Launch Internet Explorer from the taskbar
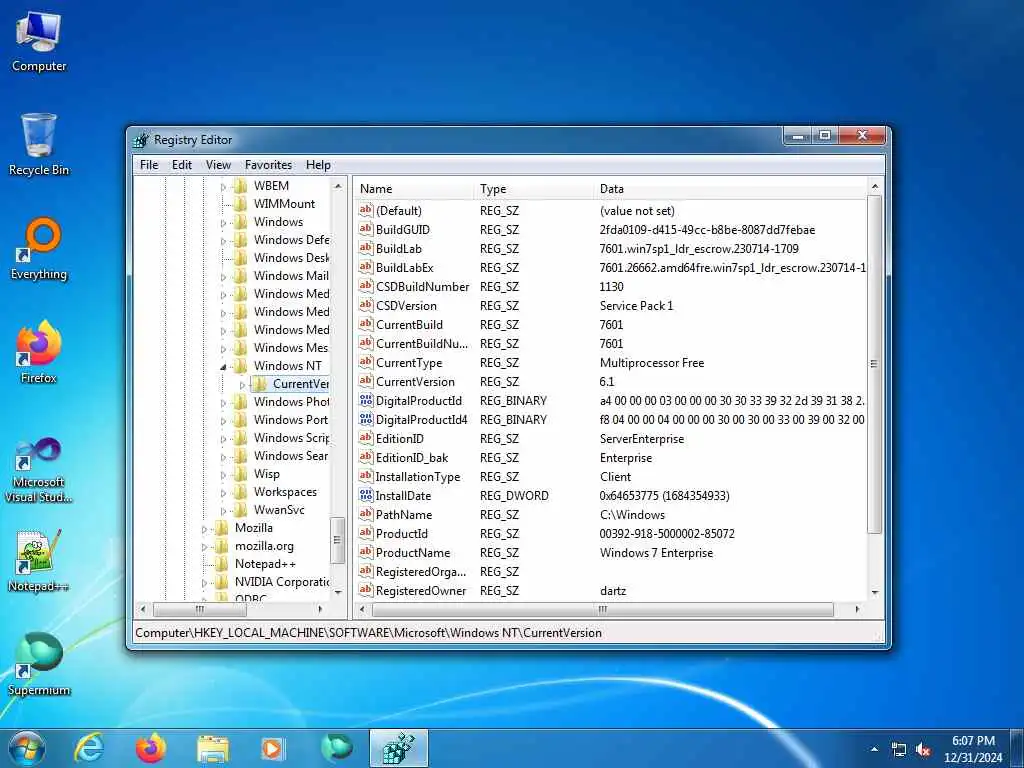The width and height of the screenshot is (1024, 768). (89, 748)
